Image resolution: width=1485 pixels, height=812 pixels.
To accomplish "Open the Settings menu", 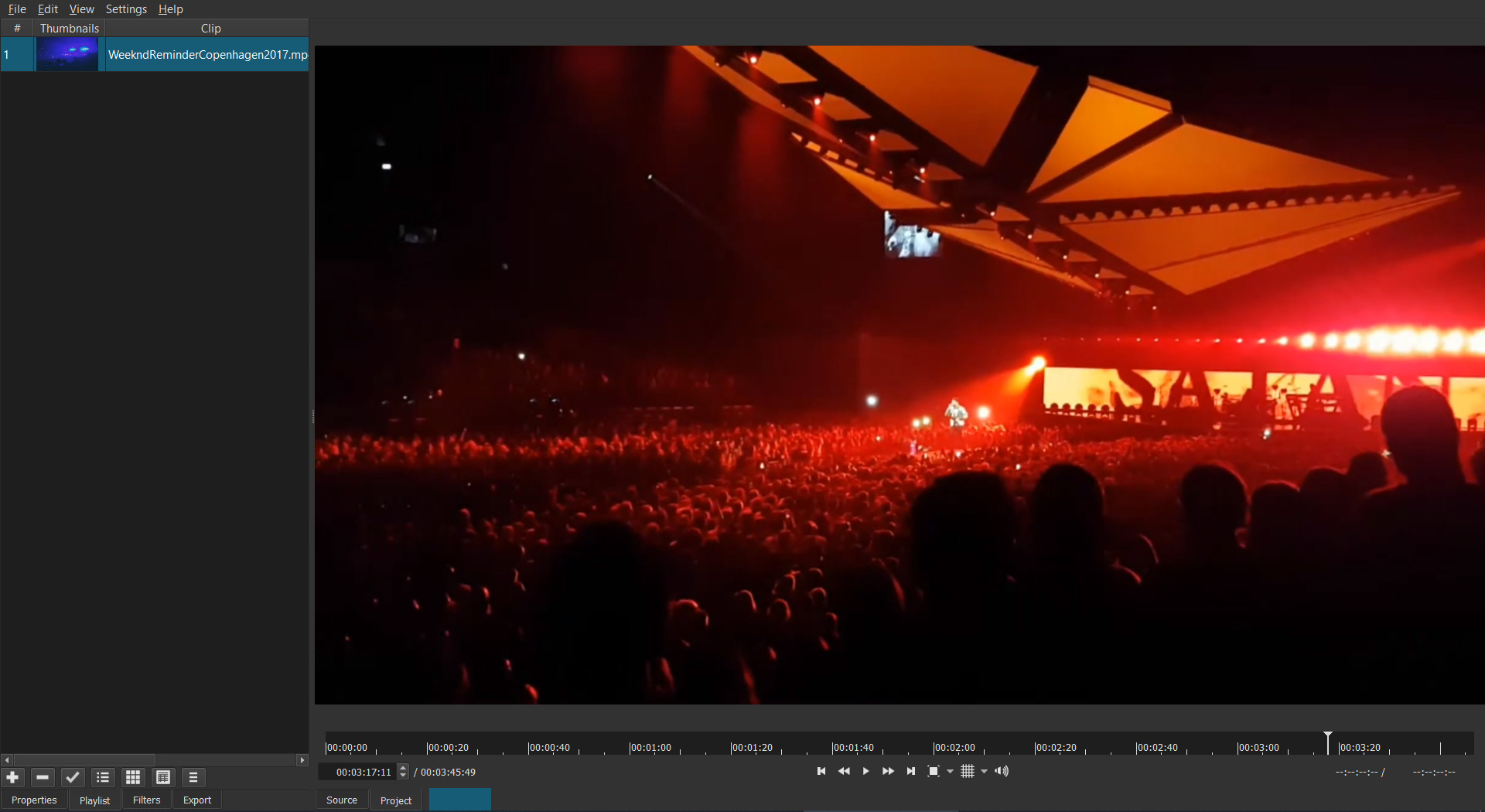I will 126,9.
